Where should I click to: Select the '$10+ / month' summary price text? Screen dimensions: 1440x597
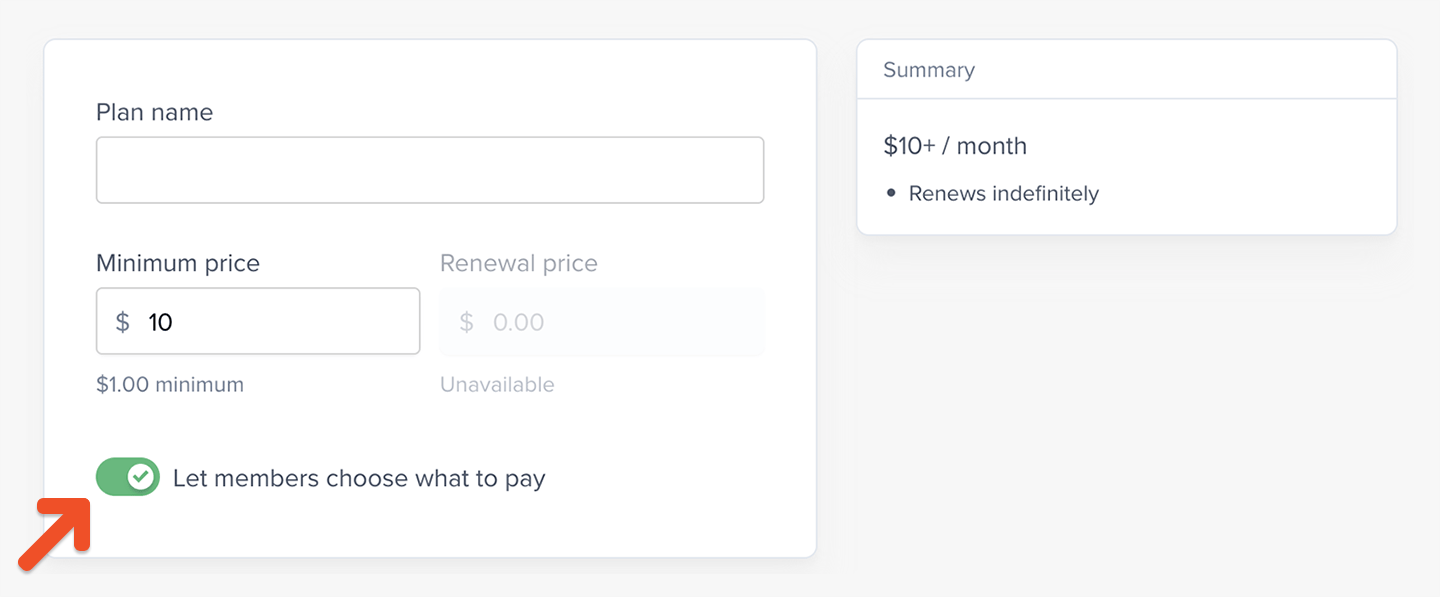point(955,146)
